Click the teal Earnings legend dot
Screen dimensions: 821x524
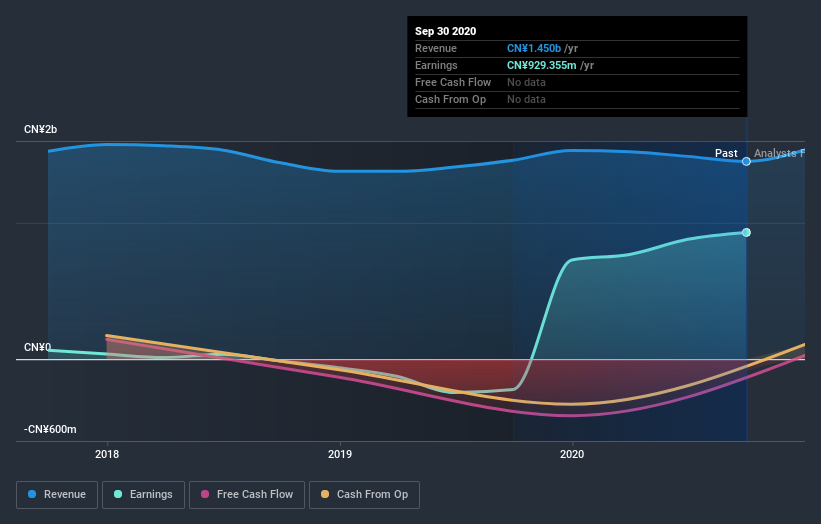pyautogui.click(x=118, y=494)
